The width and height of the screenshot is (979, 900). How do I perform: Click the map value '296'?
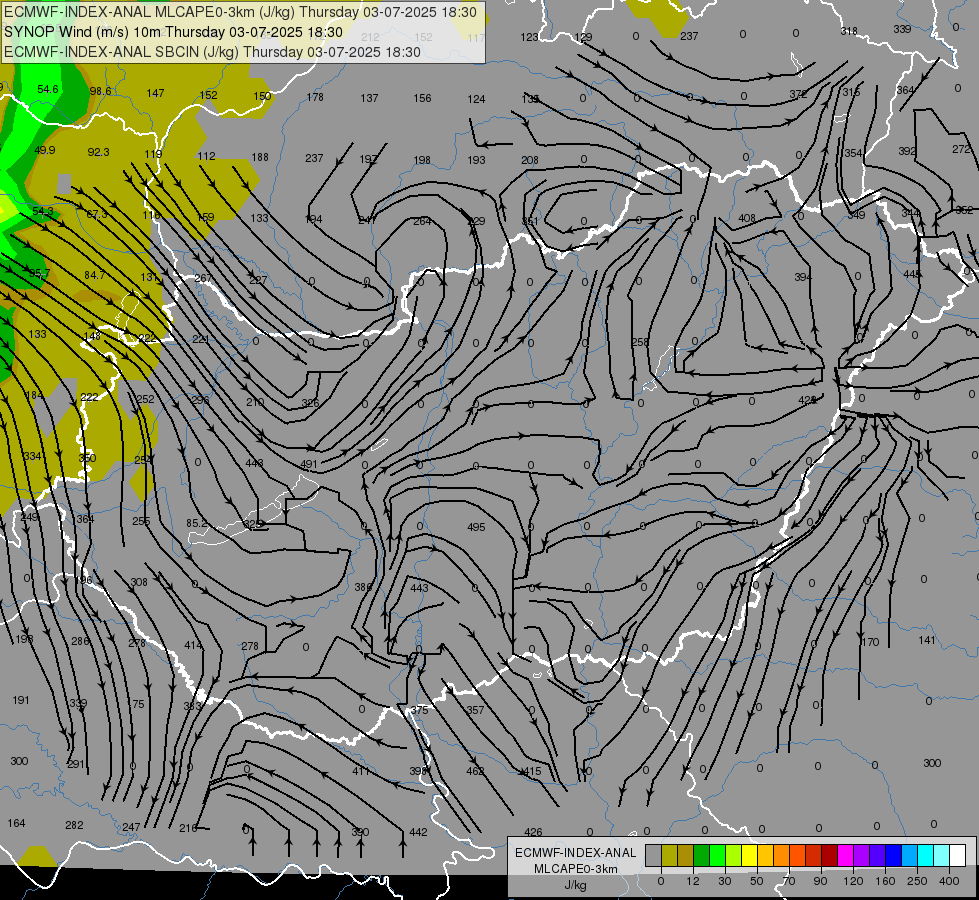coord(200,400)
